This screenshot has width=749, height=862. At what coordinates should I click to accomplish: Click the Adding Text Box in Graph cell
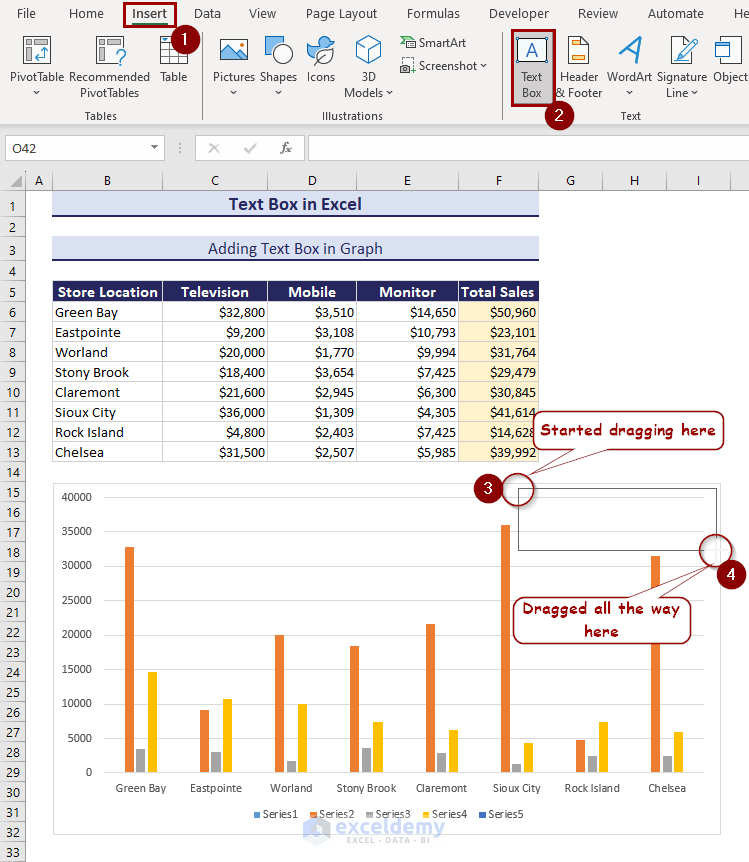295,248
